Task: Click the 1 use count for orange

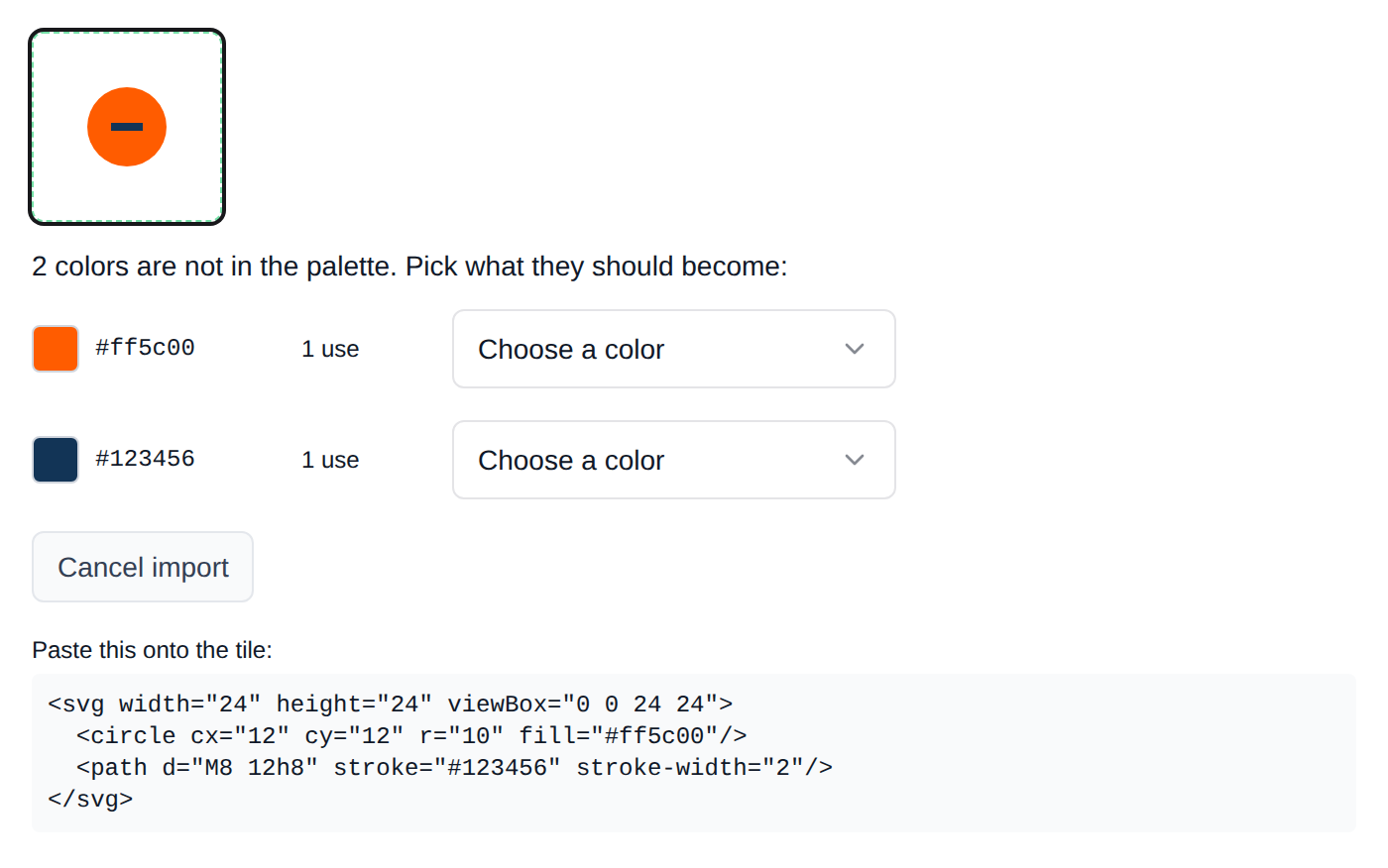Action: (x=330, y=349)
